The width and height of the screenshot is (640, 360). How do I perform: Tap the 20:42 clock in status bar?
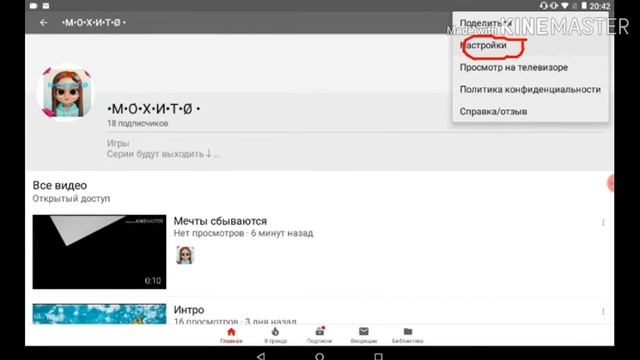[600, 6]
